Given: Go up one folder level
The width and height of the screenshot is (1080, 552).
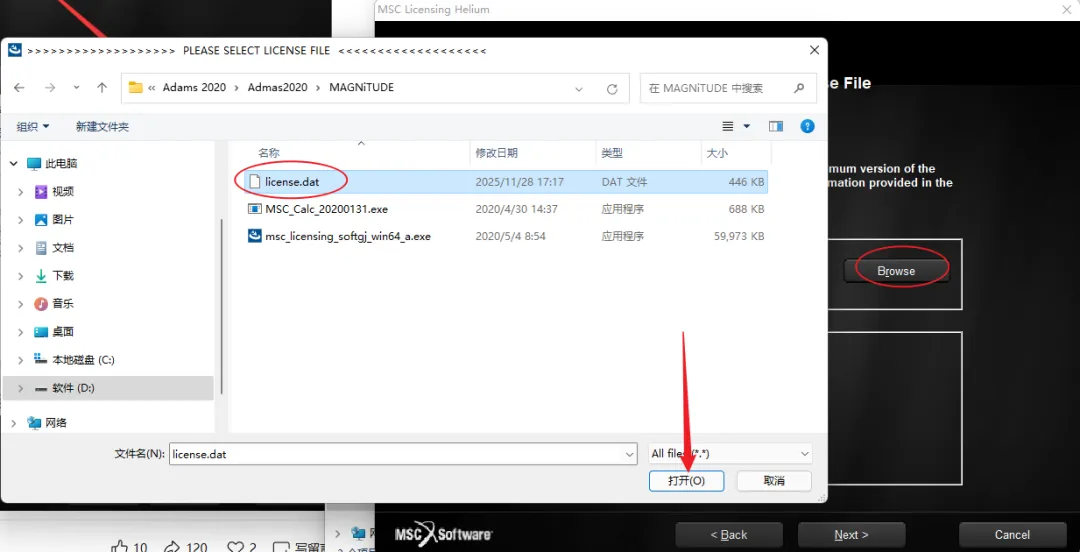Looking at the screenshot, I should point(102,88).
